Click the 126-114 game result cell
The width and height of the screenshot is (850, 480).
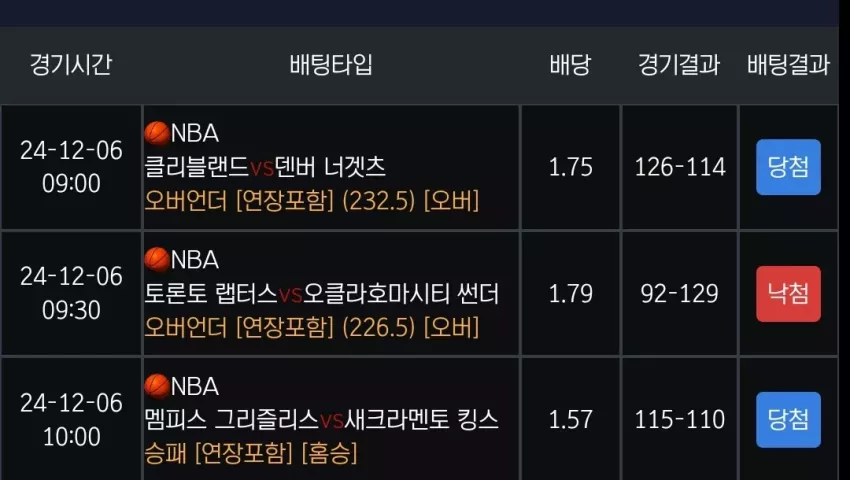[x=680, y=167]
